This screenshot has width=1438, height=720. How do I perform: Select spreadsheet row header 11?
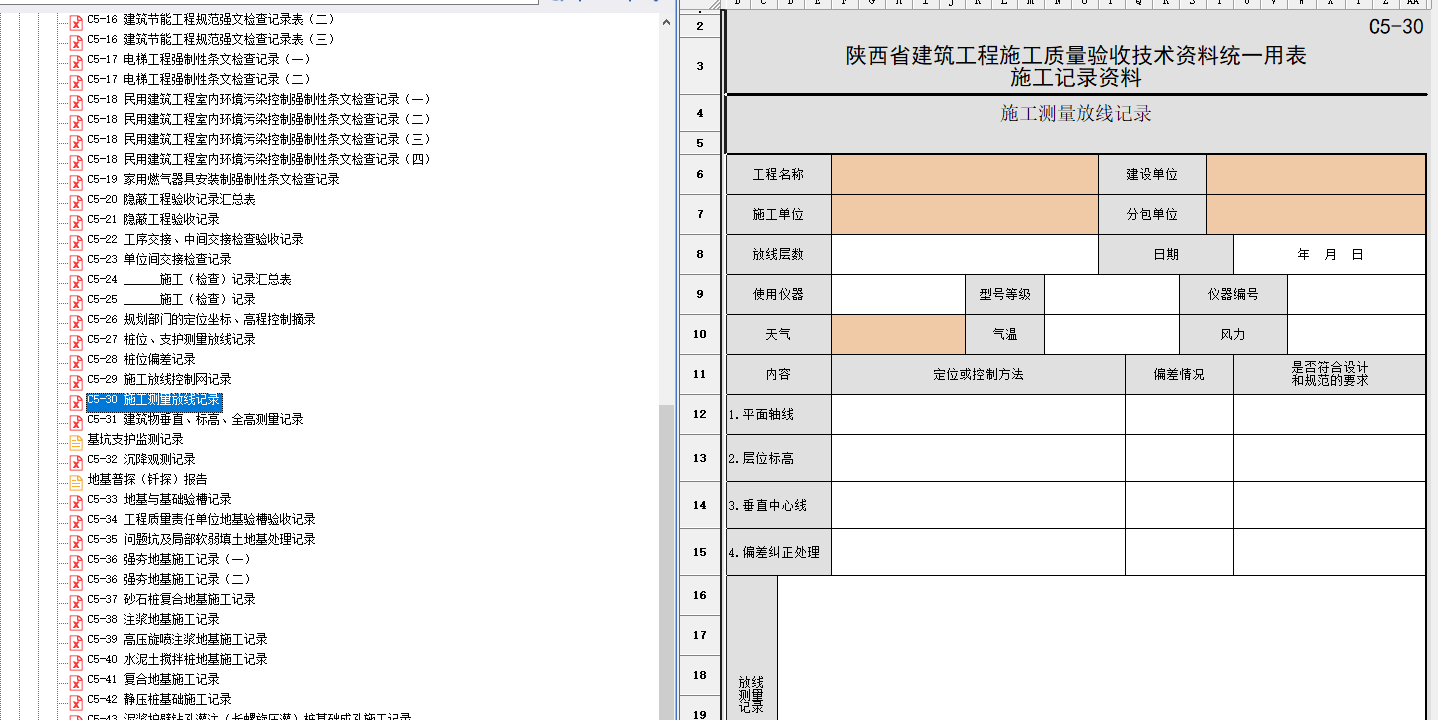(700, 374)
